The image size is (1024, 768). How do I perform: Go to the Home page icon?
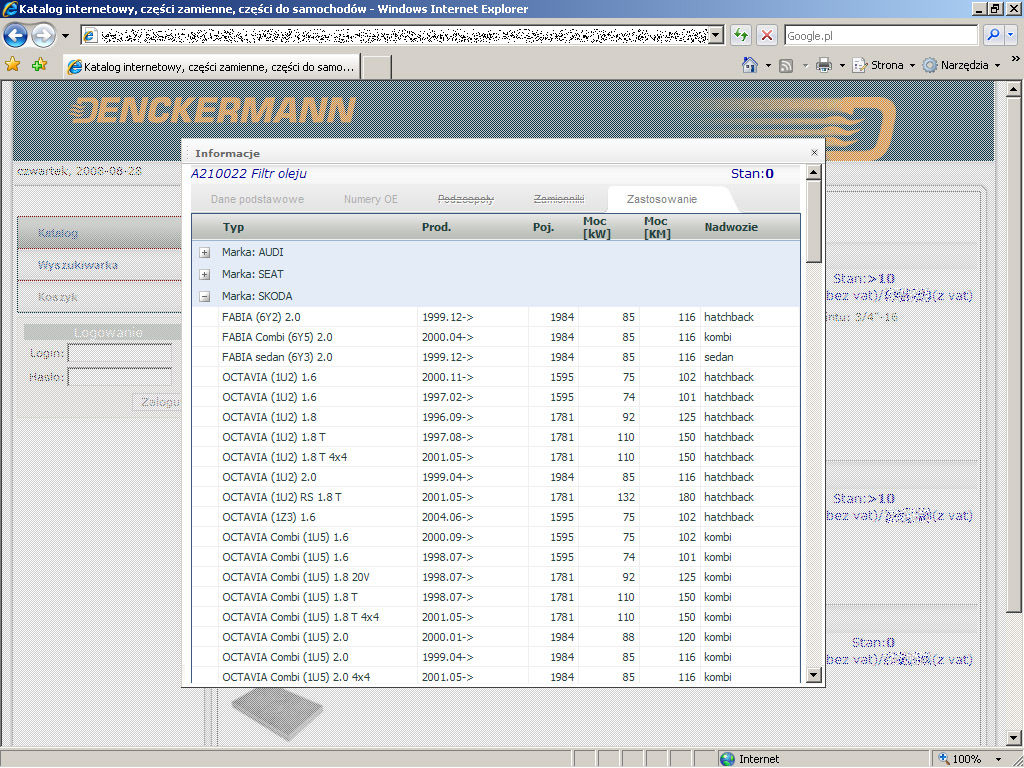[x=750, y=65]
